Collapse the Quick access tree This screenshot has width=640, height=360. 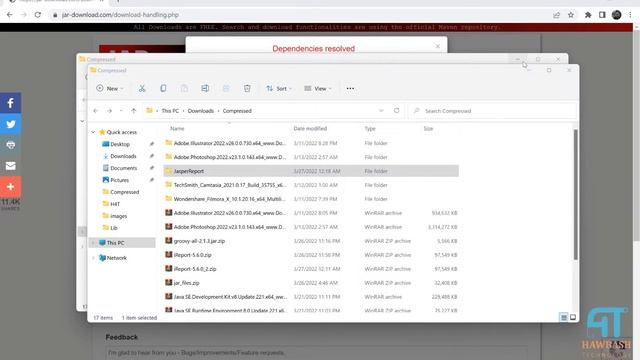point(93,132)
